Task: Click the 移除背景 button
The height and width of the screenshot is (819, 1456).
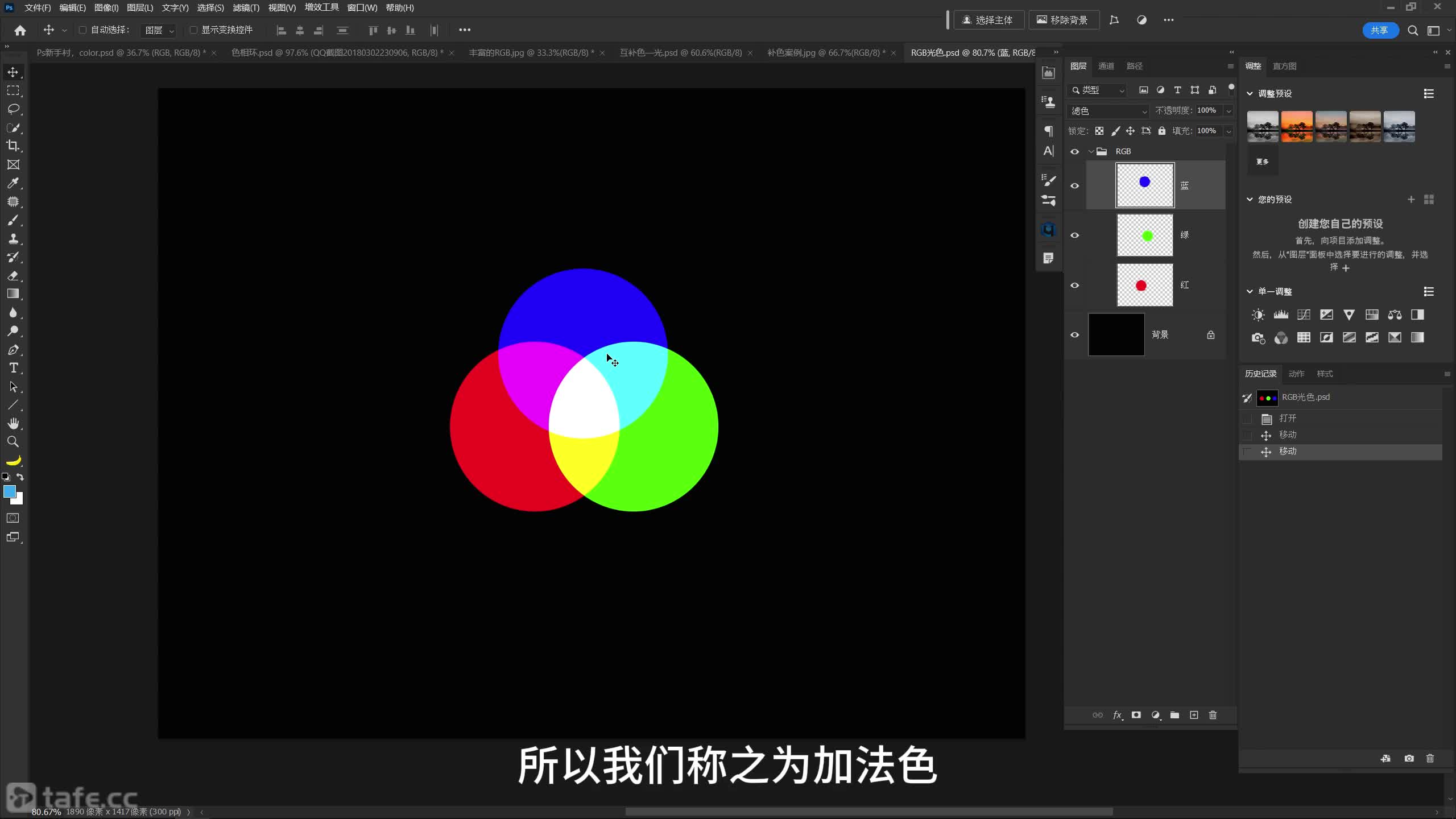Action: pyautogui.click(x=1062, y=20)
